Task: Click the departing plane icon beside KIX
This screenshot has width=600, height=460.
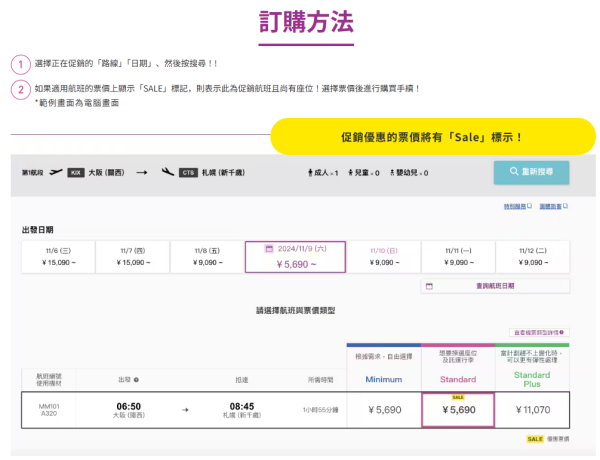Action: [x=56, y=172]
